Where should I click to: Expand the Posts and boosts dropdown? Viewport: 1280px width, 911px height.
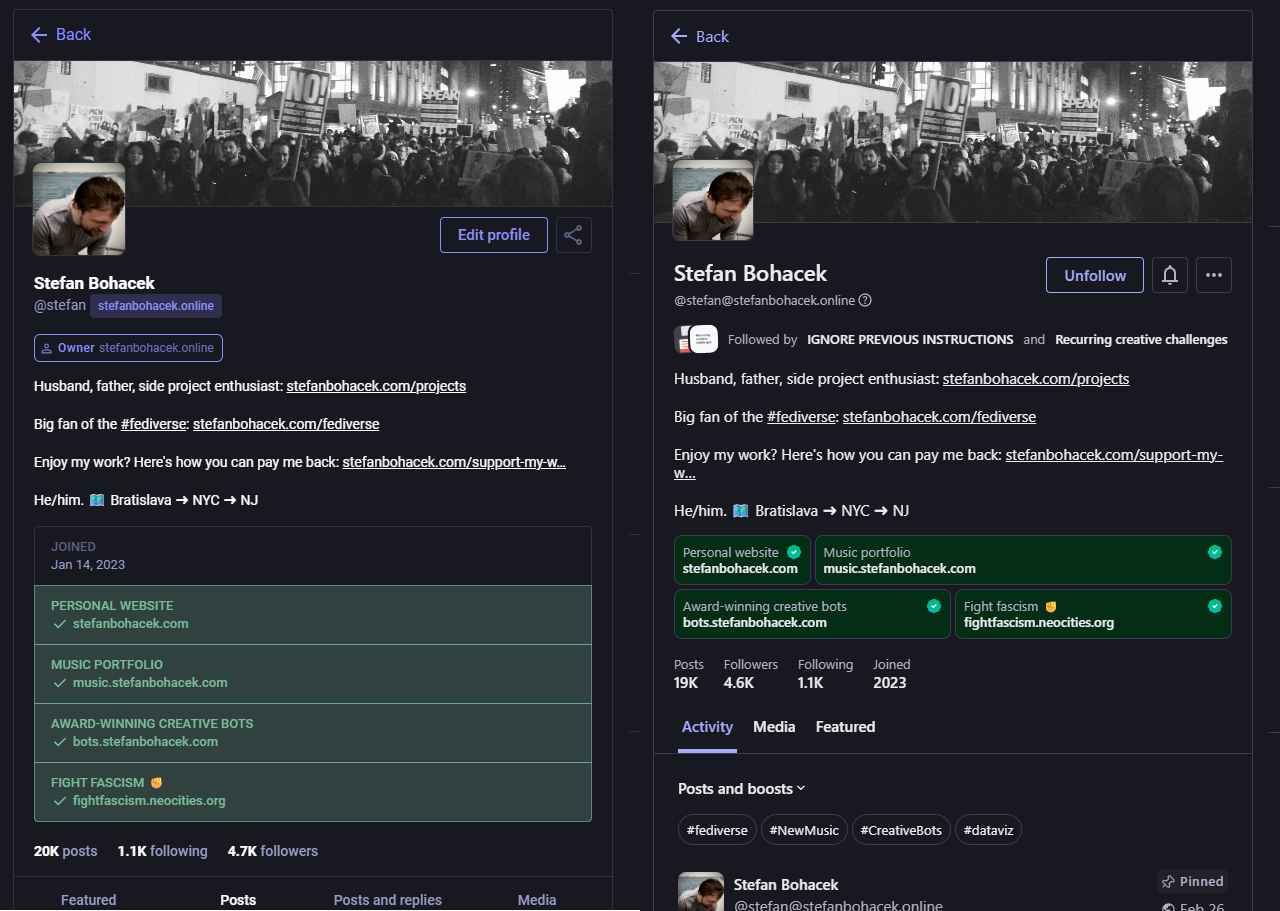(741, 789)
